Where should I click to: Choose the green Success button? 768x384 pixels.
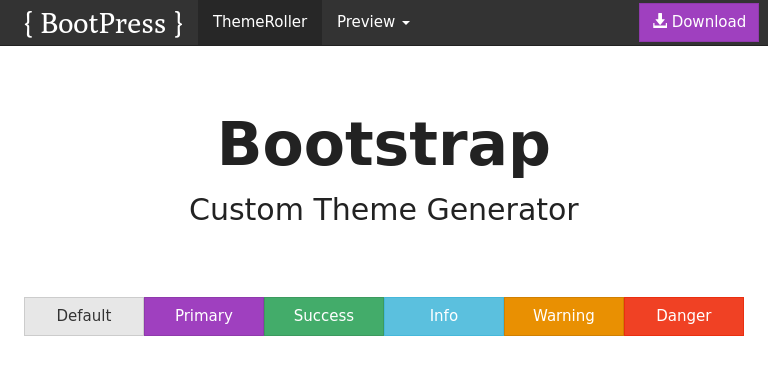click(x=324, y=316)
